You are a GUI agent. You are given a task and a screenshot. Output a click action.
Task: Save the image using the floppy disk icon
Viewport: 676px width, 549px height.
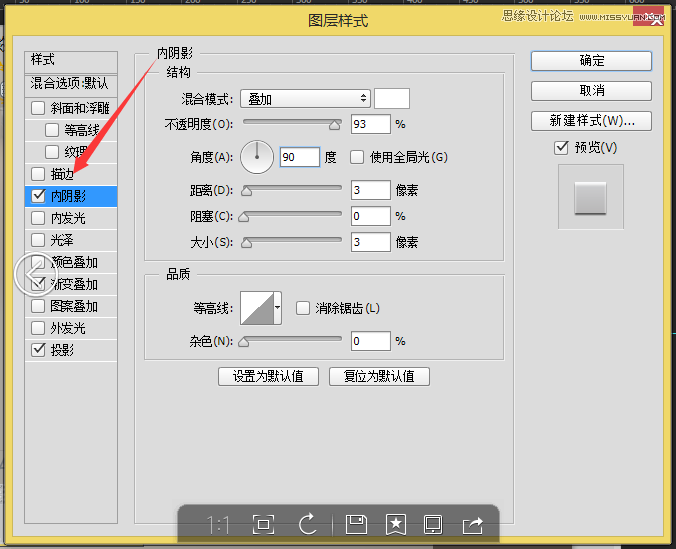click(x=356, y=524)
